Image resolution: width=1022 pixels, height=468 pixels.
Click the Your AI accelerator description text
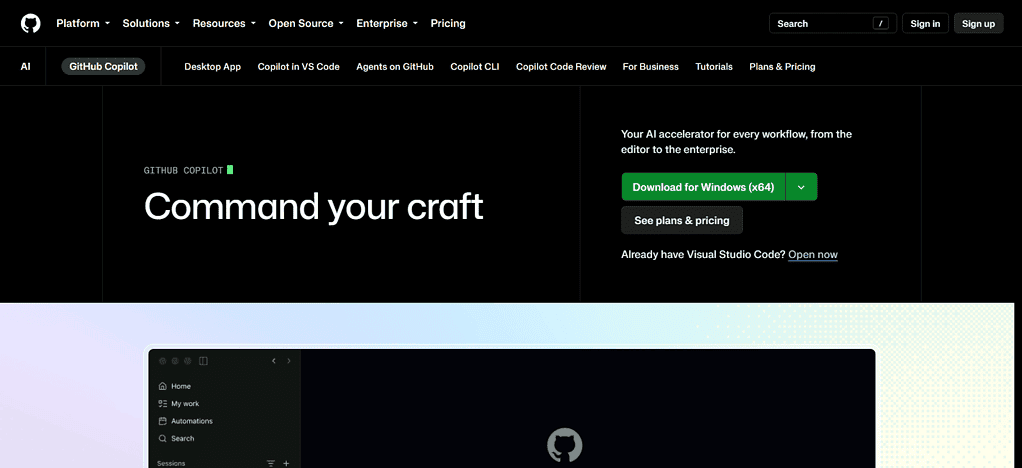pyautogui.click(x=737, y=141)
